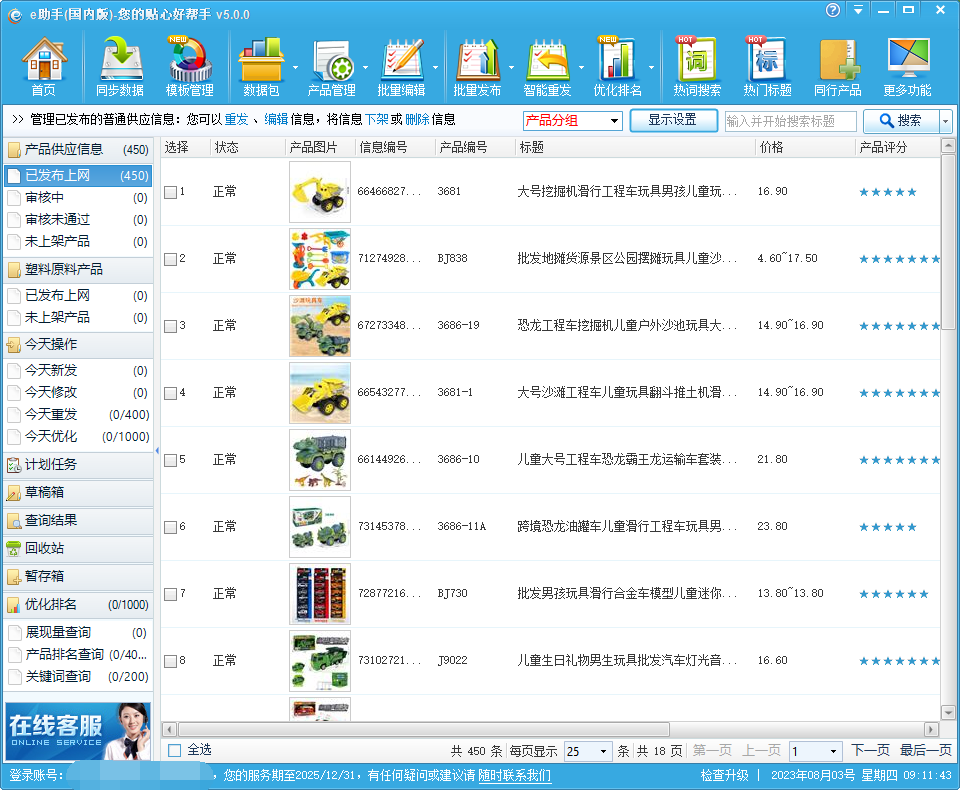Tick the checkbox for product row 5
This screenshot has height=790, width=960.
171,460
